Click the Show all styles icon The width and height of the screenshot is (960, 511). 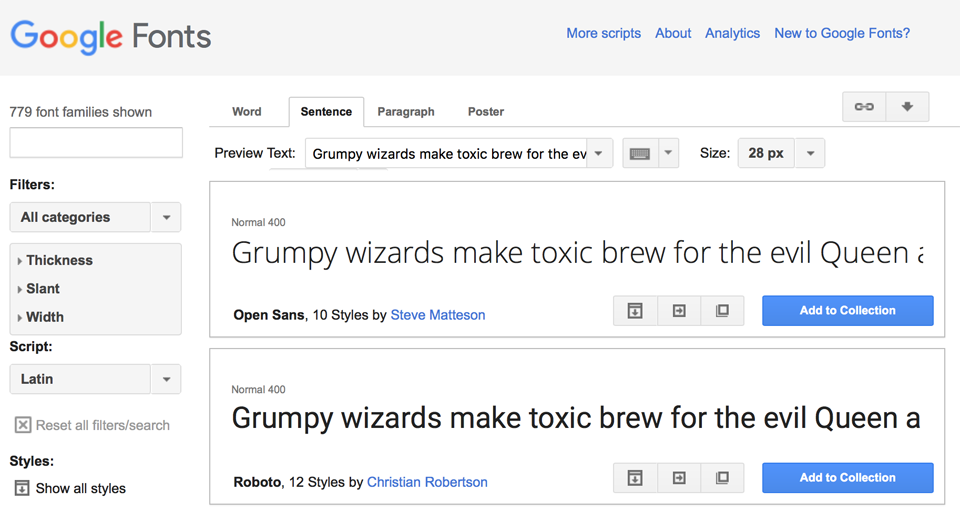pos(22,488)
